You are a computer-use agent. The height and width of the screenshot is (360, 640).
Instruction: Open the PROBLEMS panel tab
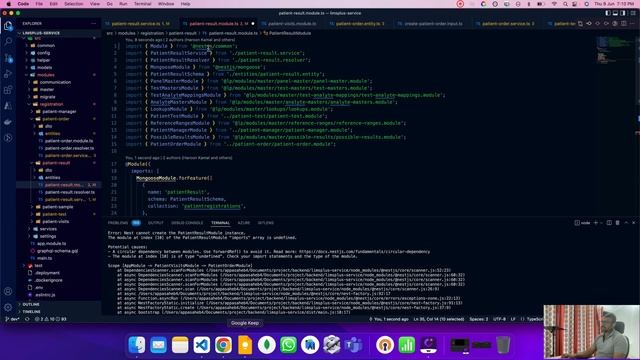pos(118,223)
